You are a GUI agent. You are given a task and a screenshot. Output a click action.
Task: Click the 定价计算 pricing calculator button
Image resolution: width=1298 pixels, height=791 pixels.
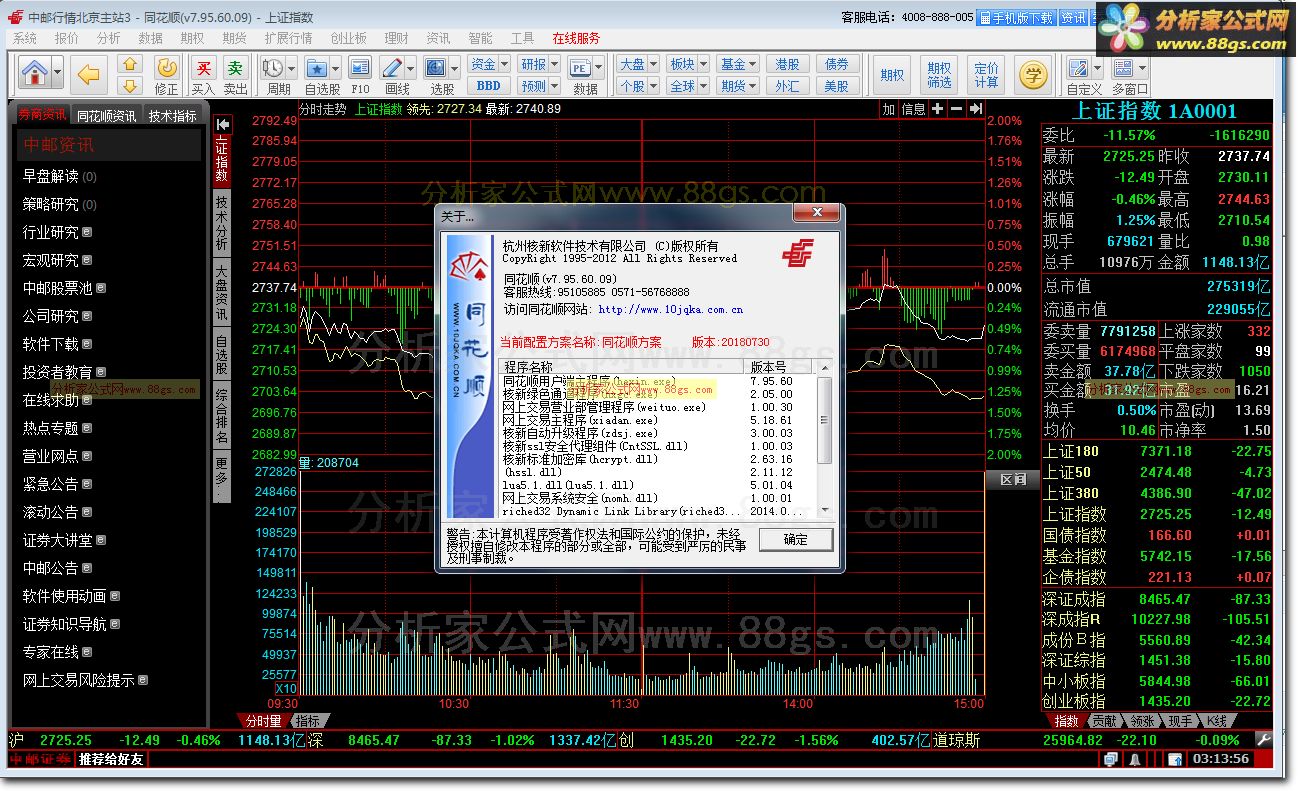[x=986, y=75]
